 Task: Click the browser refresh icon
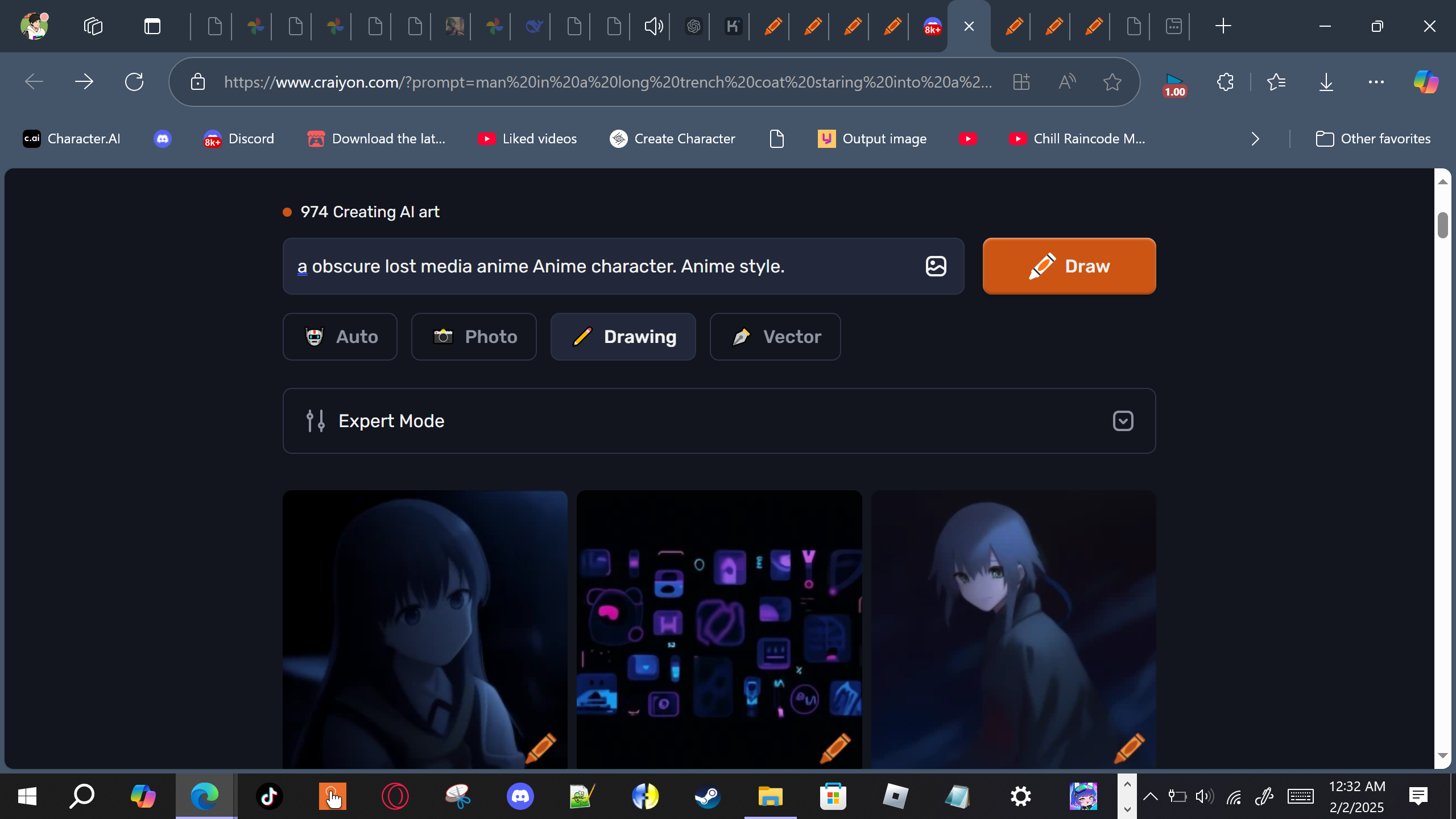134,82
